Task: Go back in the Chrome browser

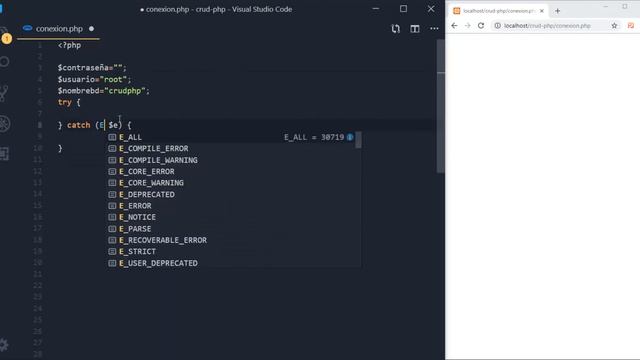Action: point(454,25)
